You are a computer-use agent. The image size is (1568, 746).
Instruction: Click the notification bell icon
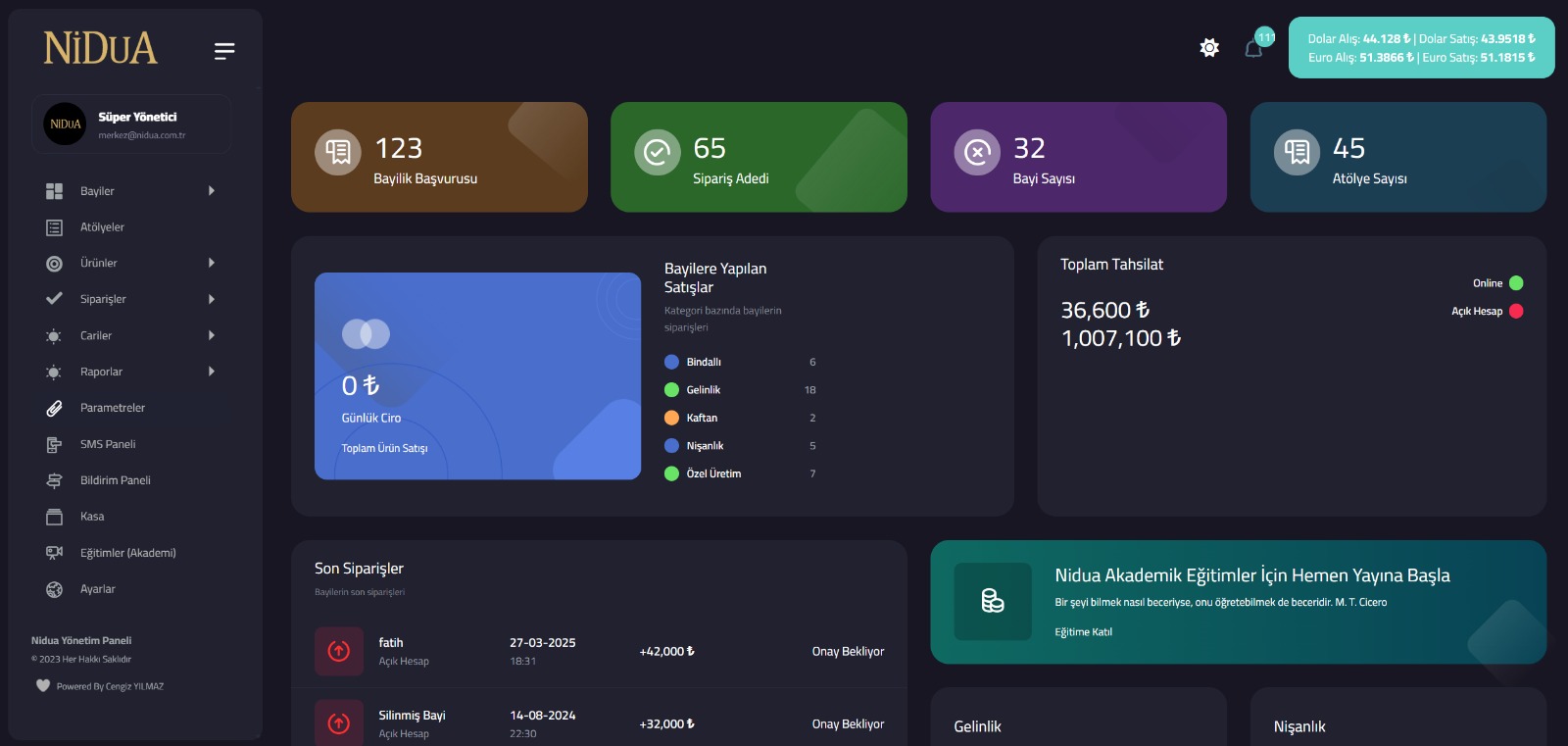coord(1253,48)
